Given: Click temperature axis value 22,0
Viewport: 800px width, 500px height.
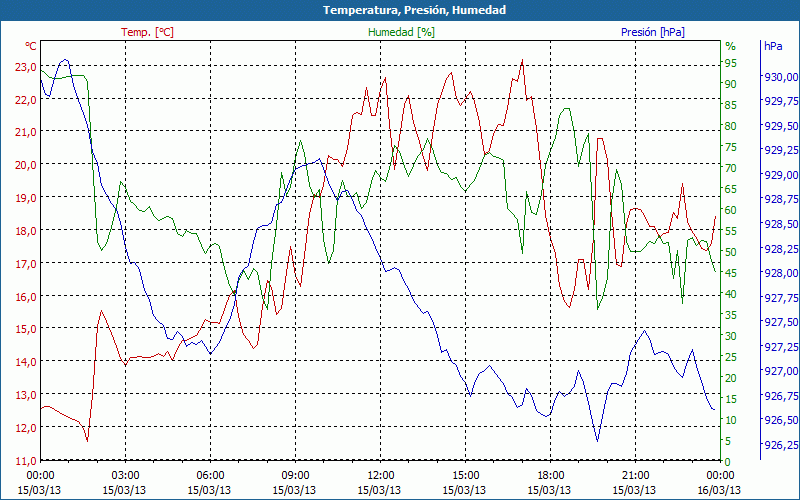Looking at the screenshot, I should click(26, 99).
